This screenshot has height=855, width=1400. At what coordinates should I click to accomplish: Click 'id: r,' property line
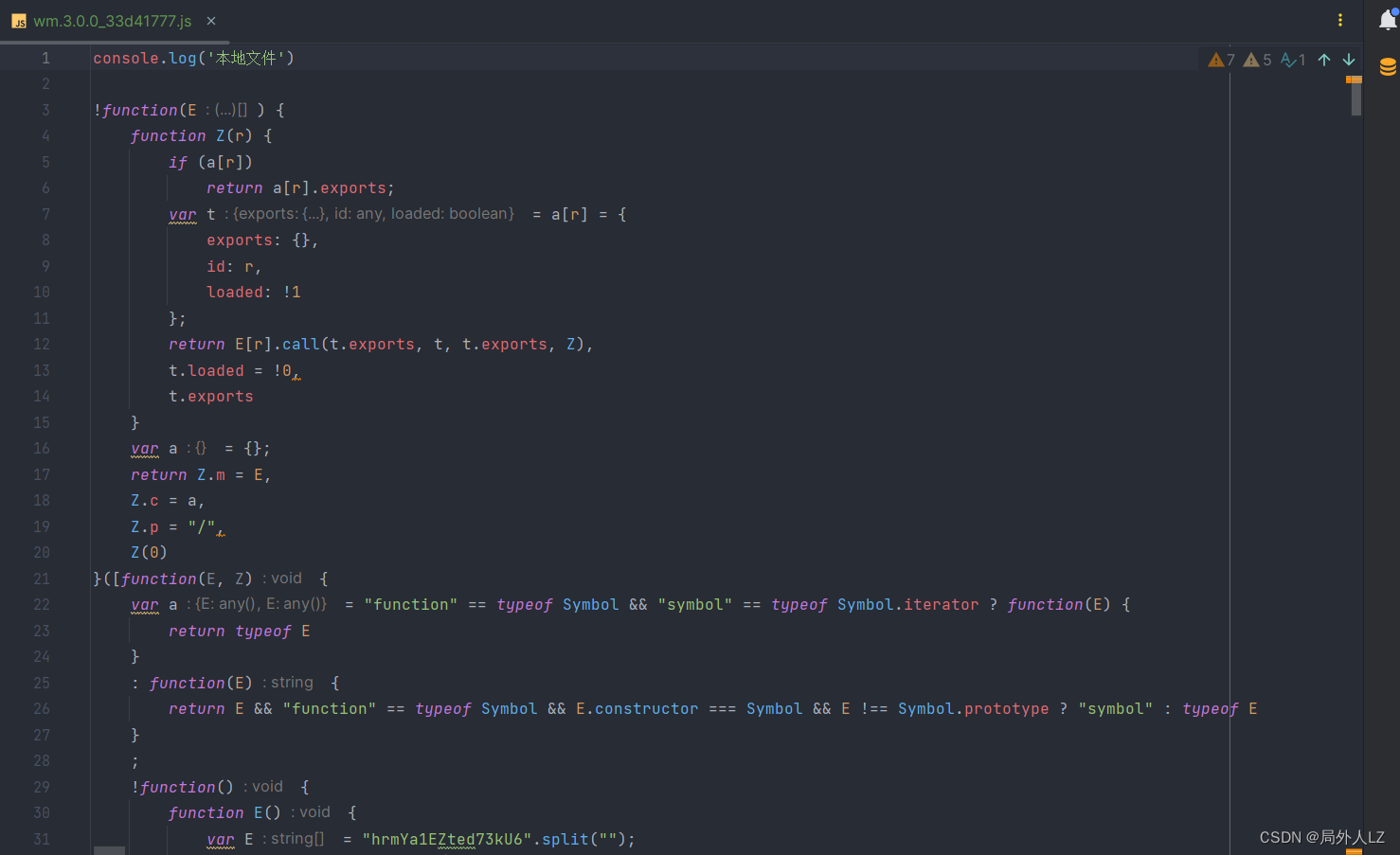(x=234, y=267)
